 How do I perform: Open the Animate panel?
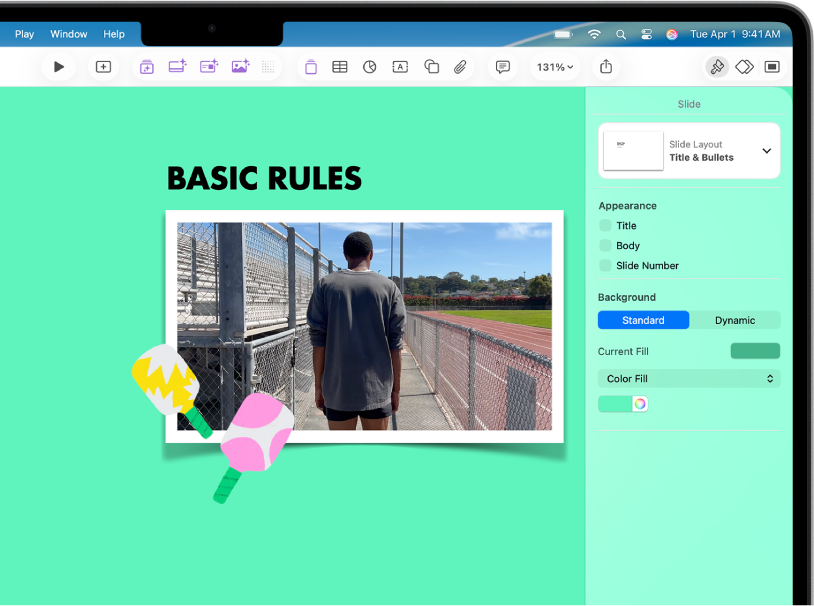pos(744,66)
